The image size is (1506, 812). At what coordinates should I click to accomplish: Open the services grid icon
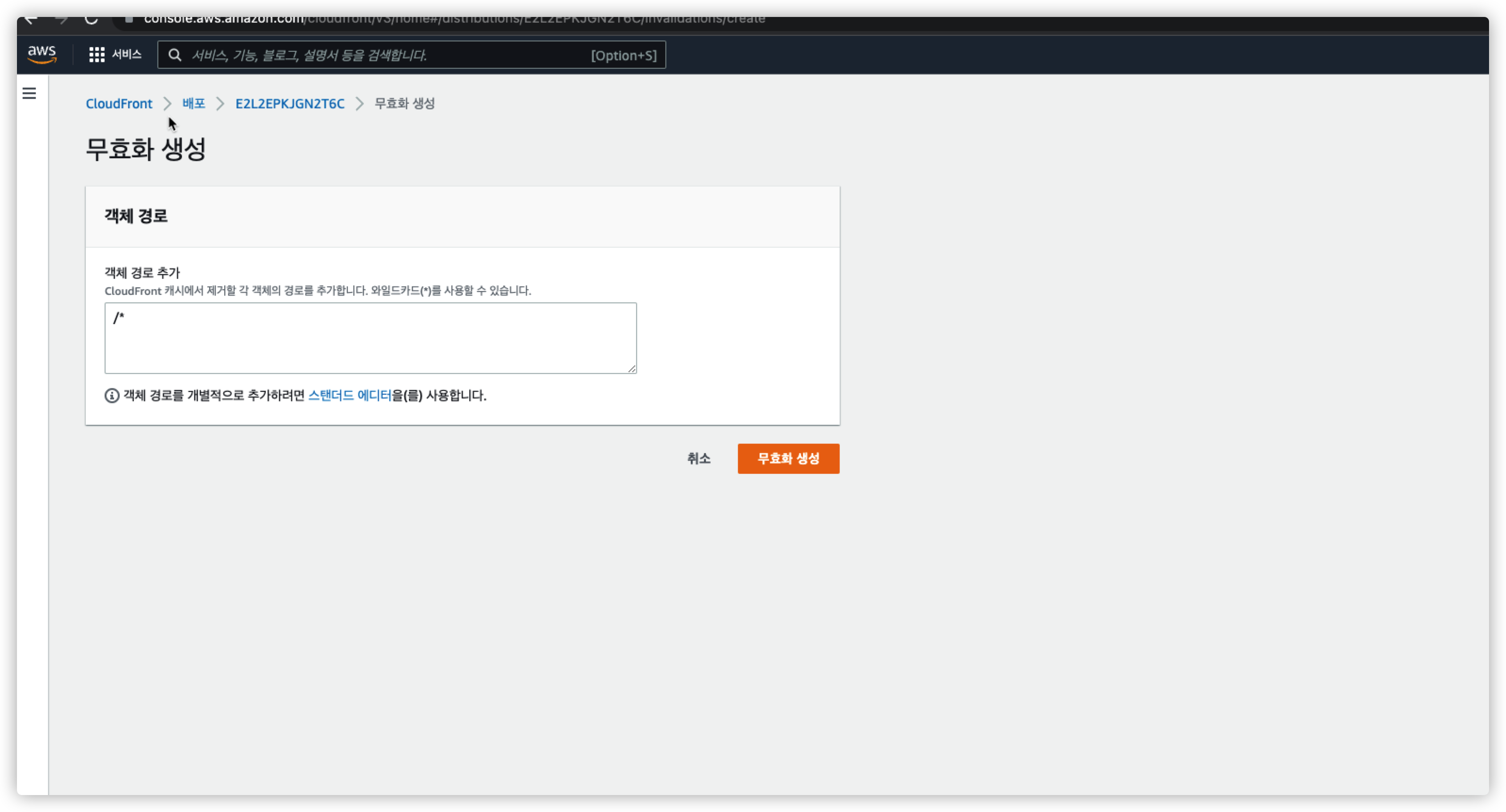97,55
